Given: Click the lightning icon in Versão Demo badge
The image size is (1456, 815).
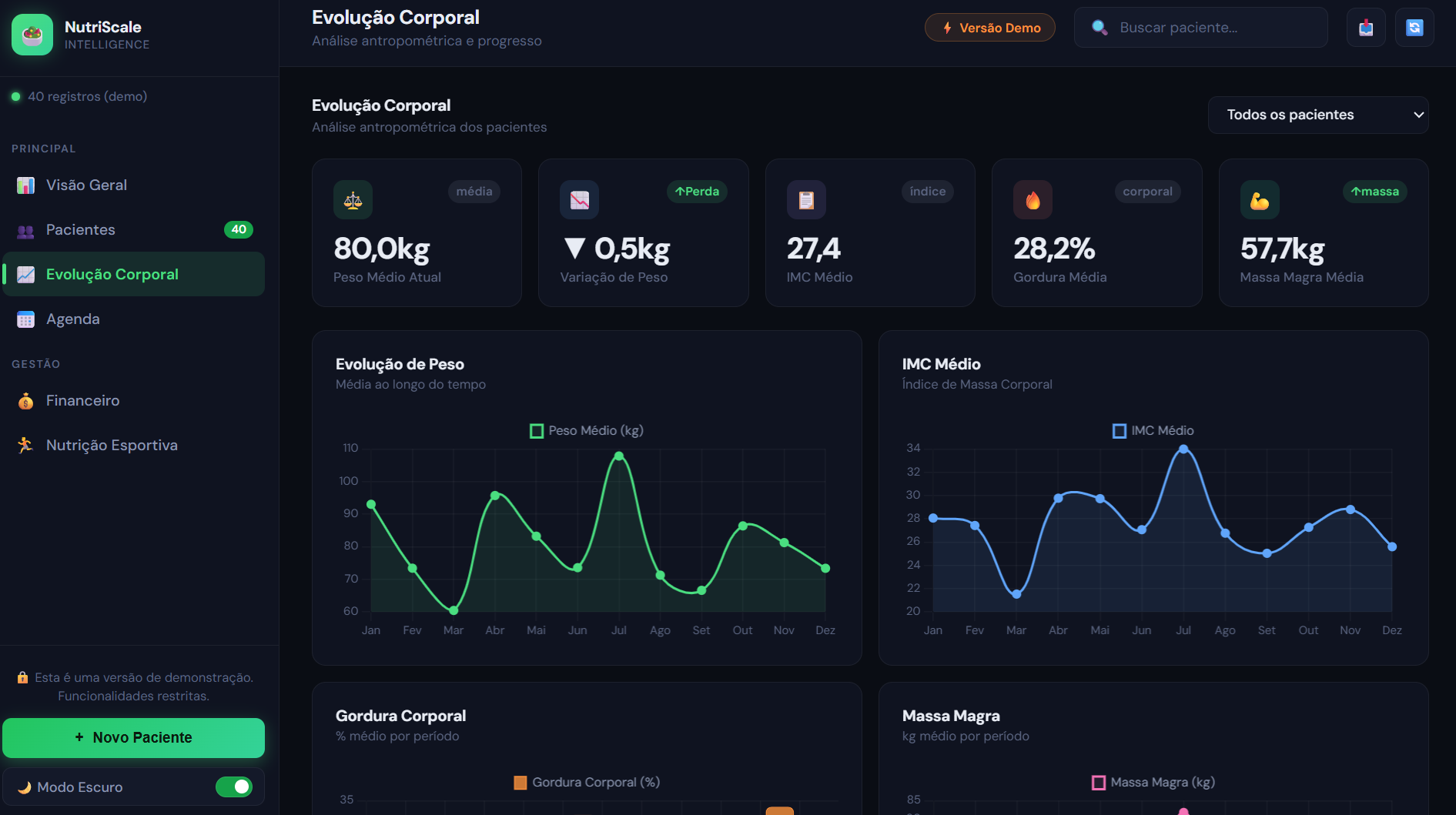Looking at the screenshot, I should coord(947,28).
